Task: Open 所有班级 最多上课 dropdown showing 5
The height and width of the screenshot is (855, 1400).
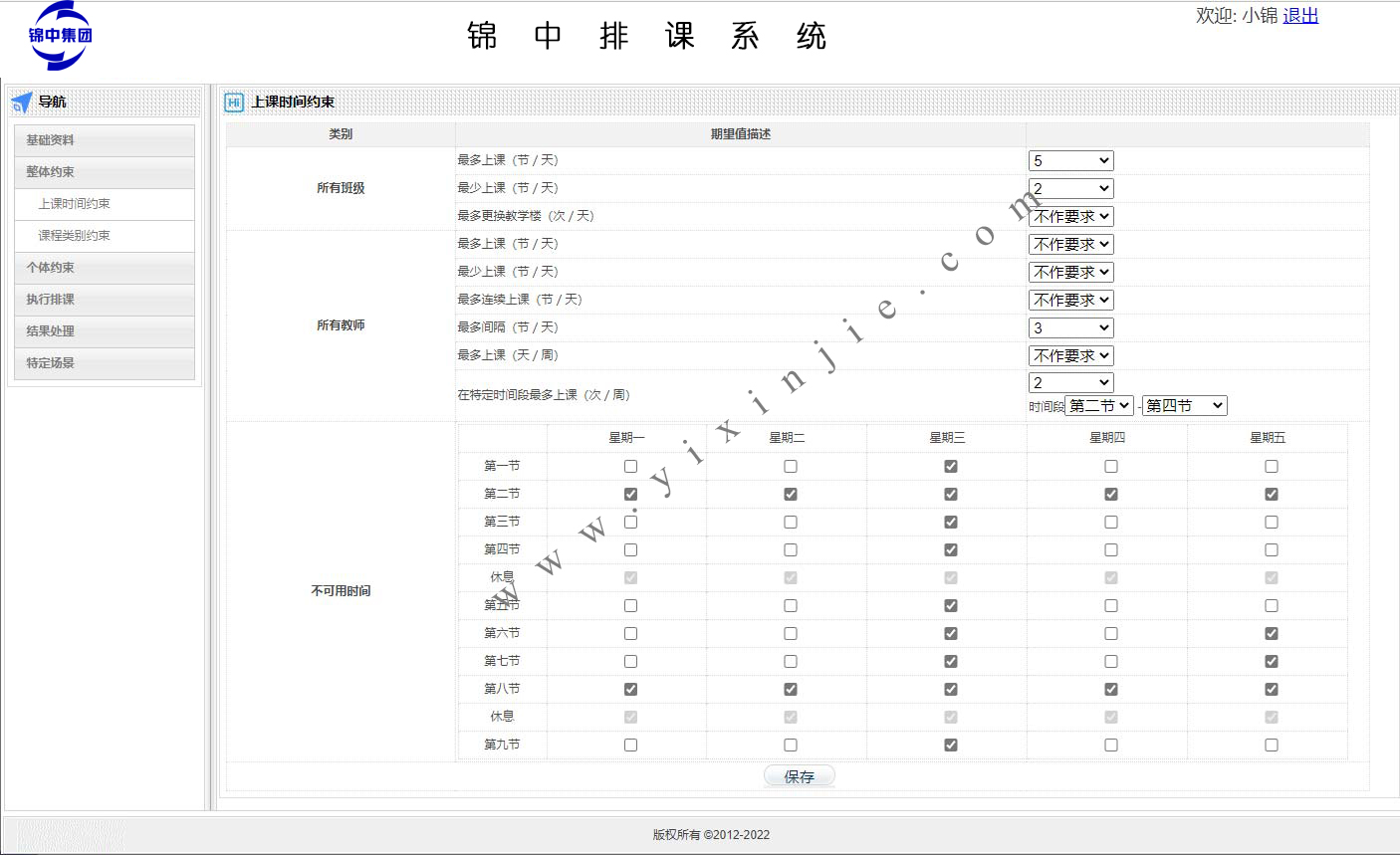Action: (x=1070, y=160)
